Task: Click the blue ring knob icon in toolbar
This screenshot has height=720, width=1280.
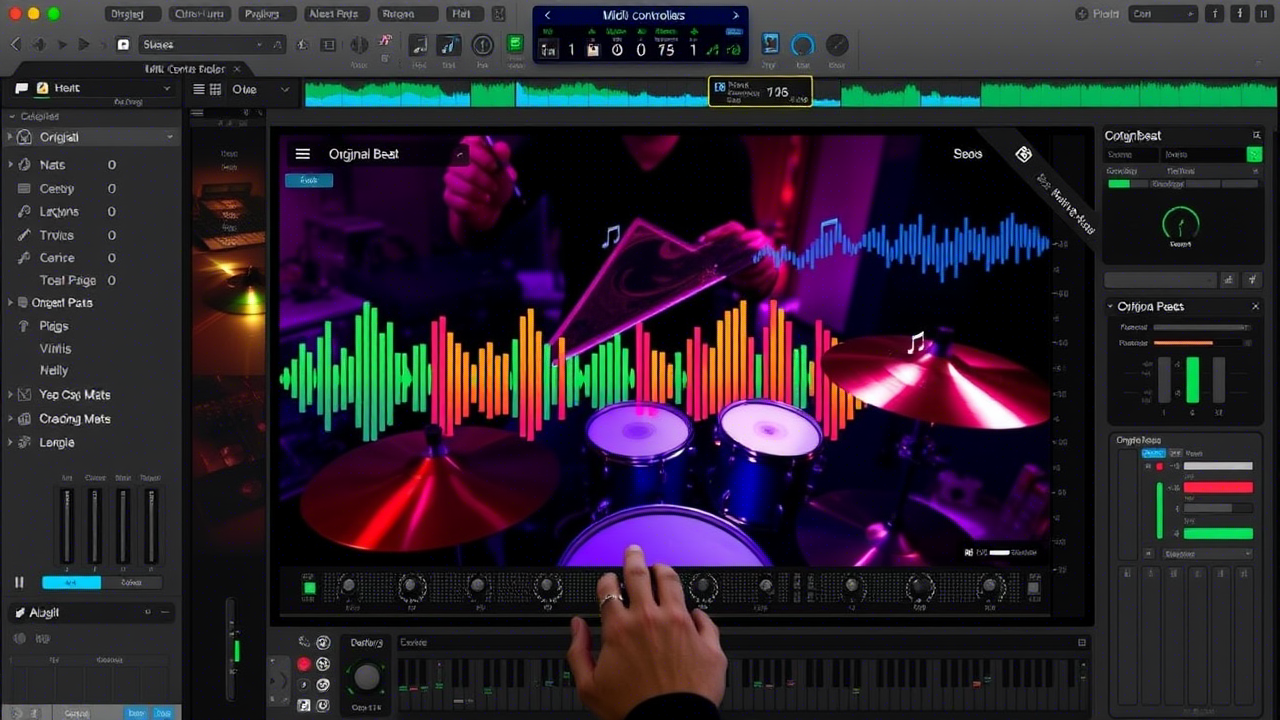Action: (x=802, y=45)
